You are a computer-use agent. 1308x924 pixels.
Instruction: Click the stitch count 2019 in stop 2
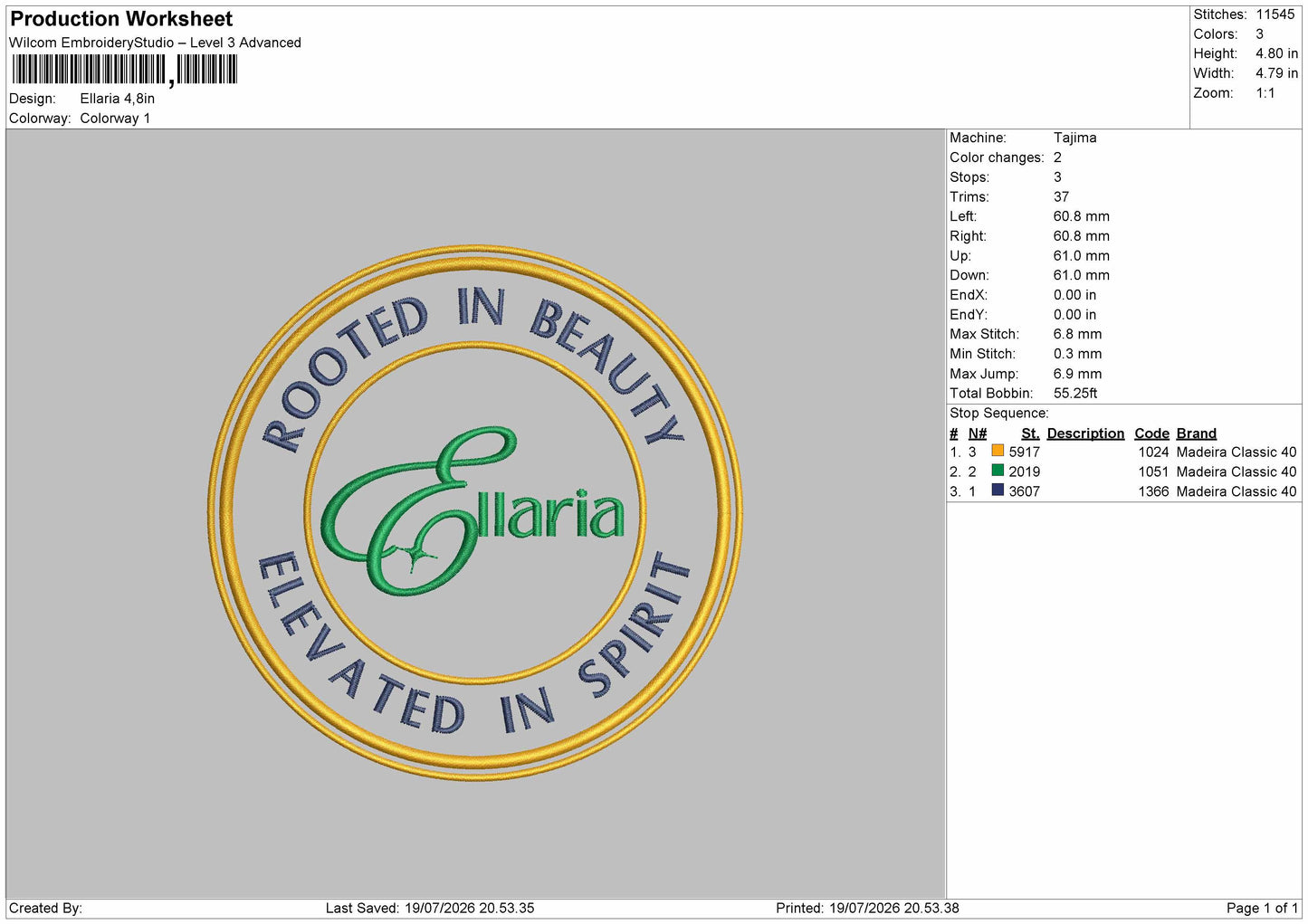point(1025,472)
